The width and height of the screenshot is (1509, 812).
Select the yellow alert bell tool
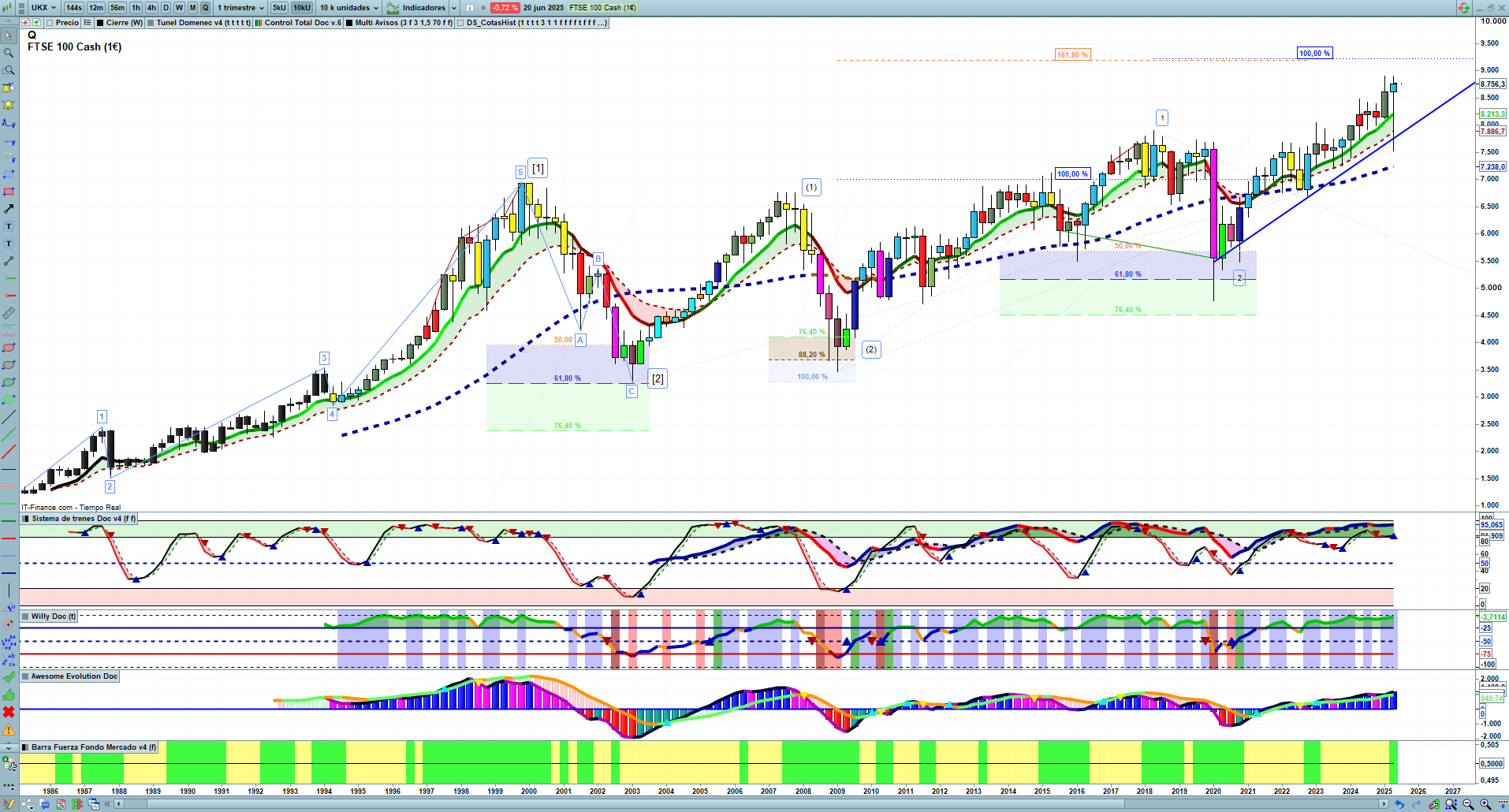point(9,105)
